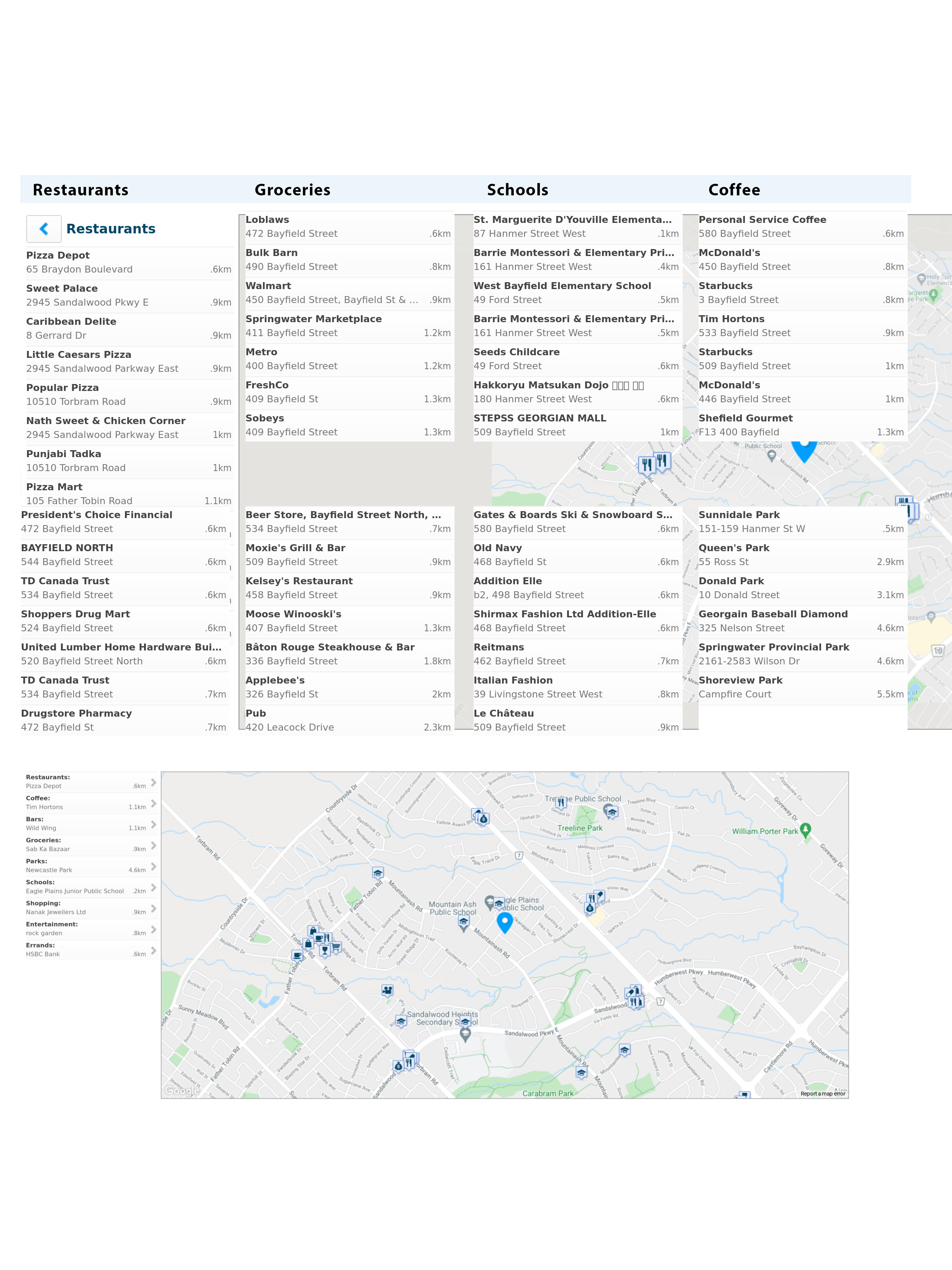Image resolution: width=952 pixels, height=1270 pixels.
Task: Click William Porter Park green tree marker
Action: (x=806, y=829)
